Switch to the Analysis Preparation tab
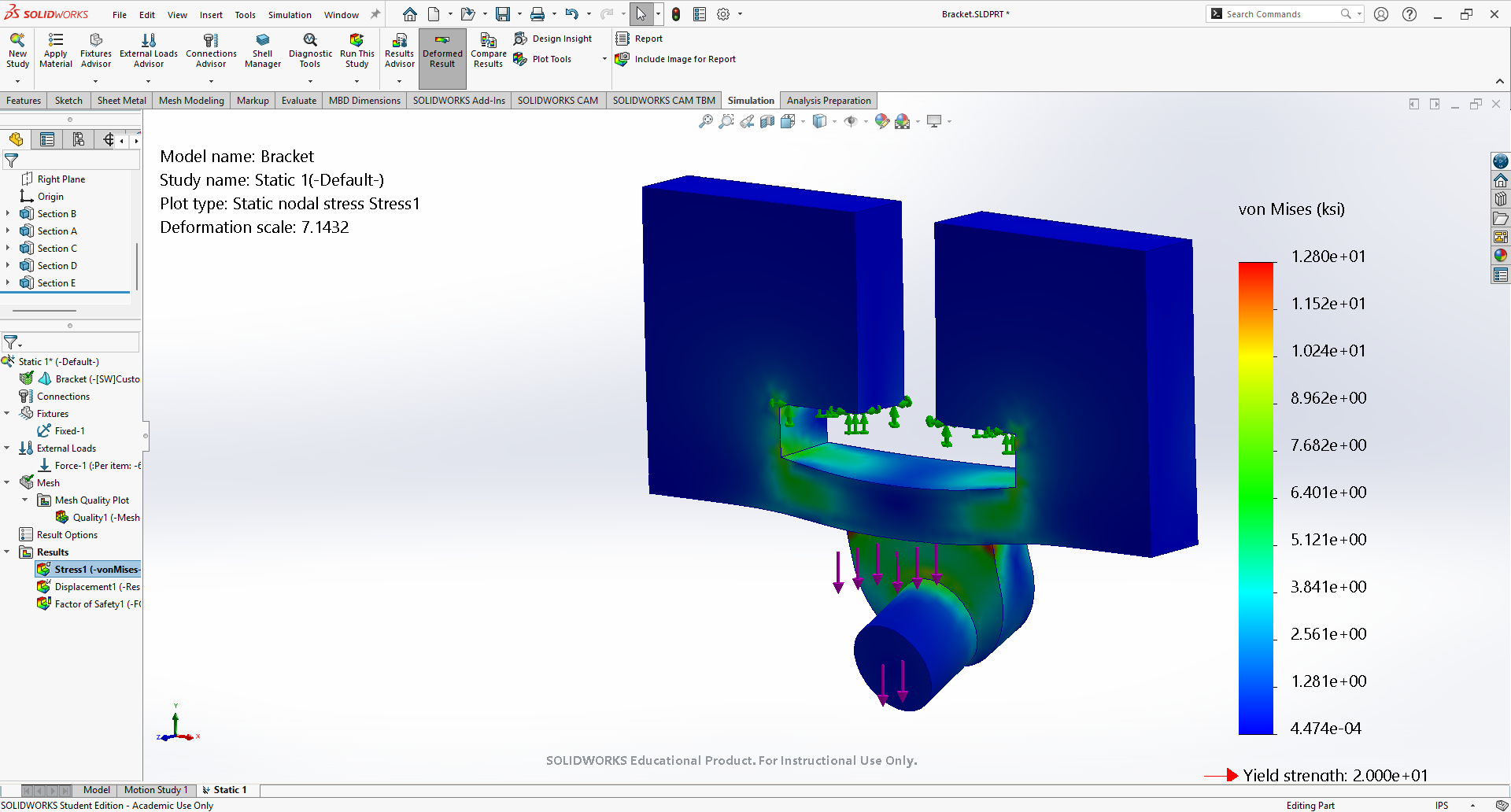1511x812 pixels. (x=829, y=101)
